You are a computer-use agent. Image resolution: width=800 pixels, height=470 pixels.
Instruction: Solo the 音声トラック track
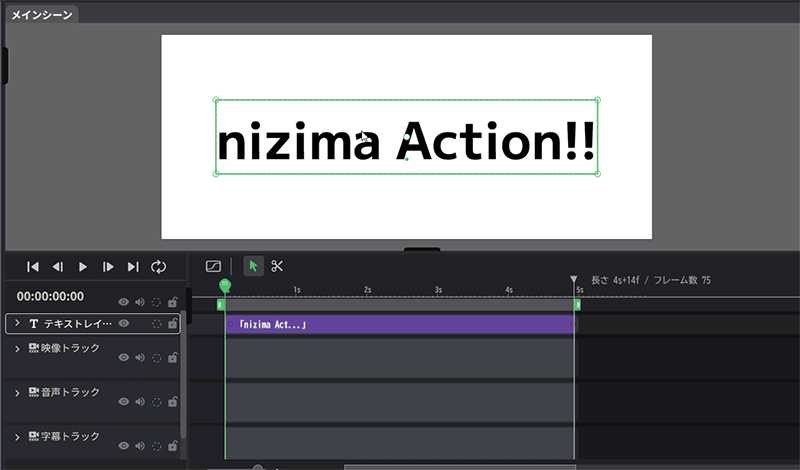[156, 402]
